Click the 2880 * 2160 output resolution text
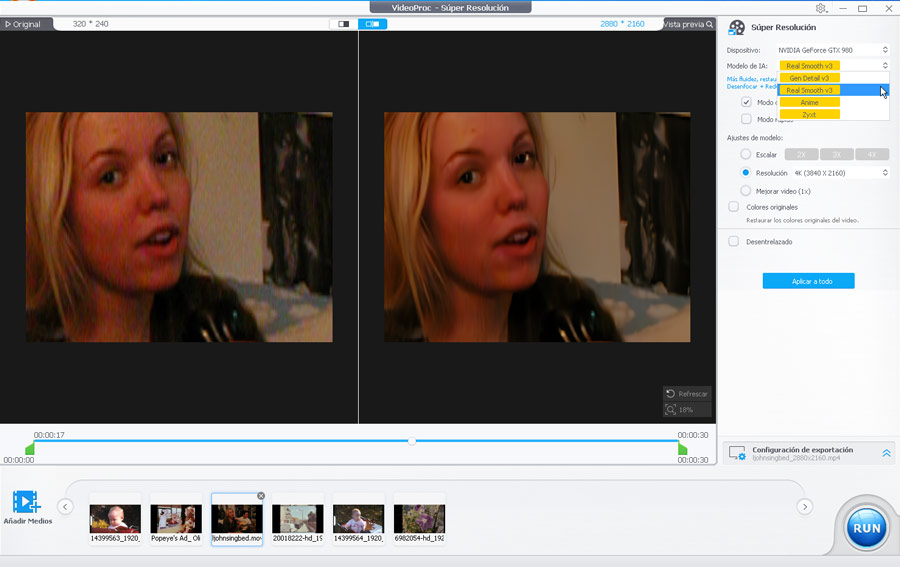 click(622, 24)
